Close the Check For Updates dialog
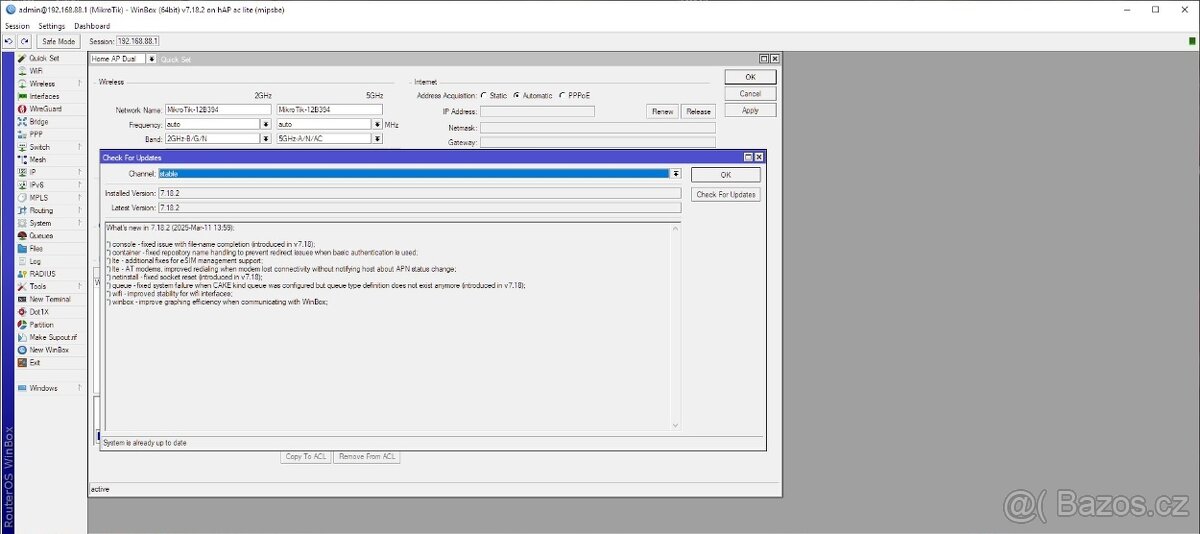The width and height of the screenshot is (1200, 534). pos(759,157)
